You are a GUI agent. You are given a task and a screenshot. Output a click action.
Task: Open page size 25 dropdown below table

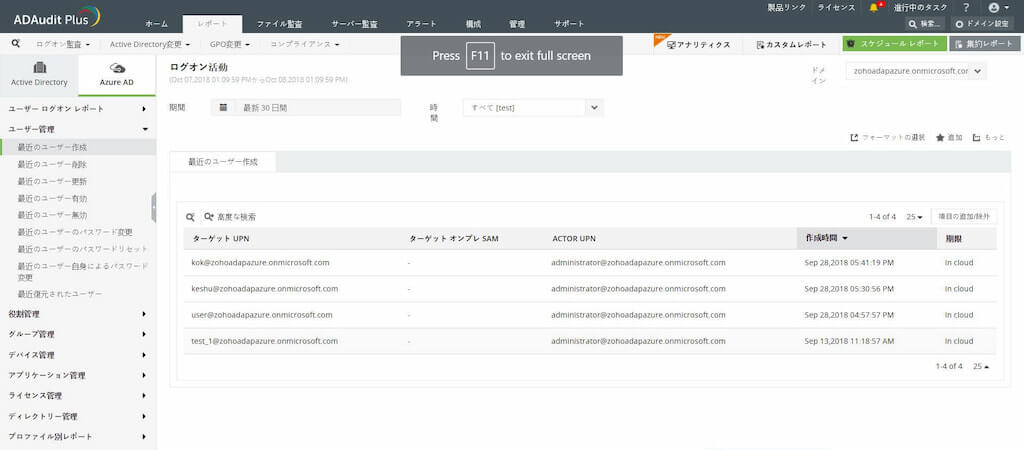(x=981, y=366)
